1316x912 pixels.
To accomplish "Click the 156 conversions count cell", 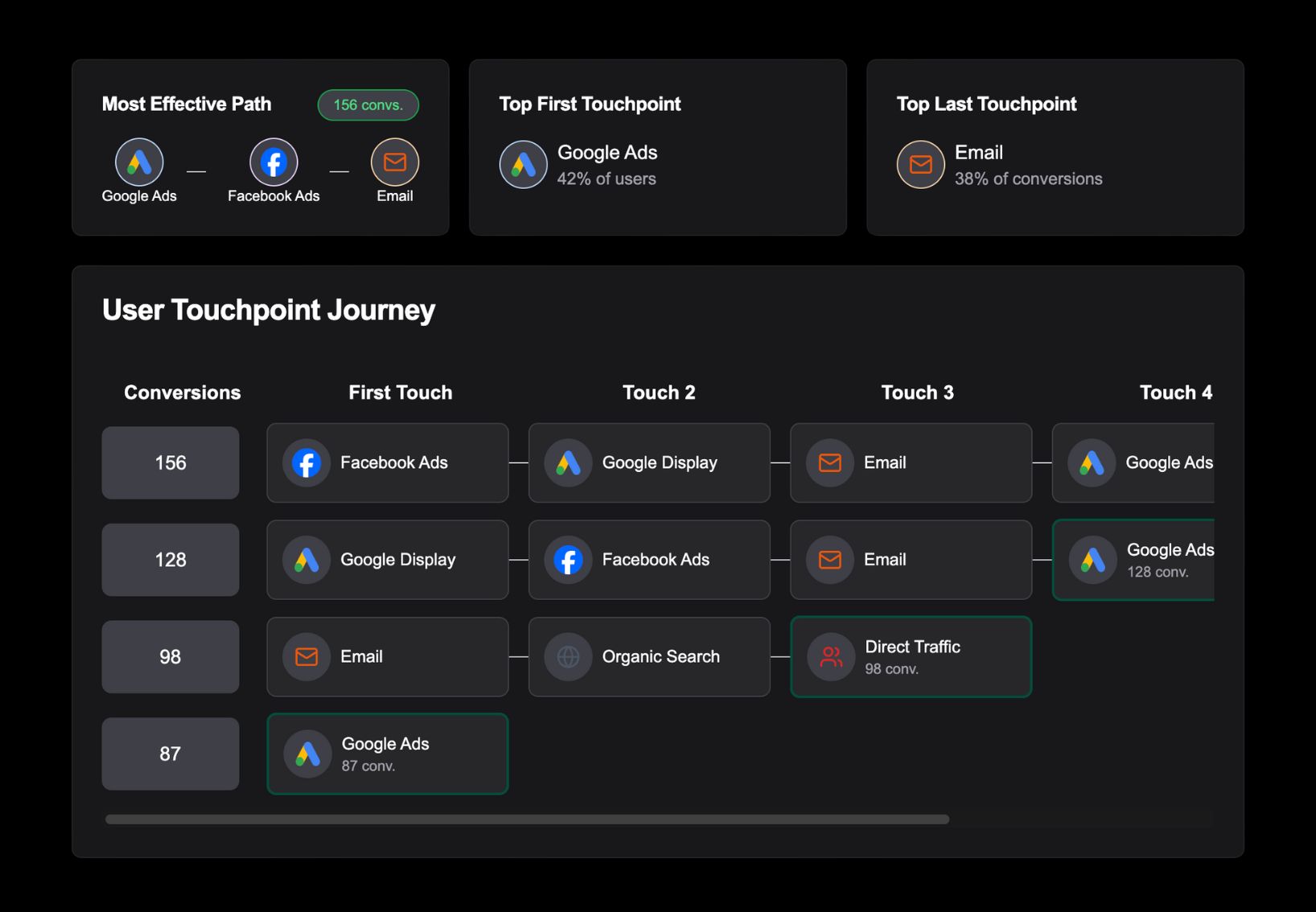I will coord(170,463).
